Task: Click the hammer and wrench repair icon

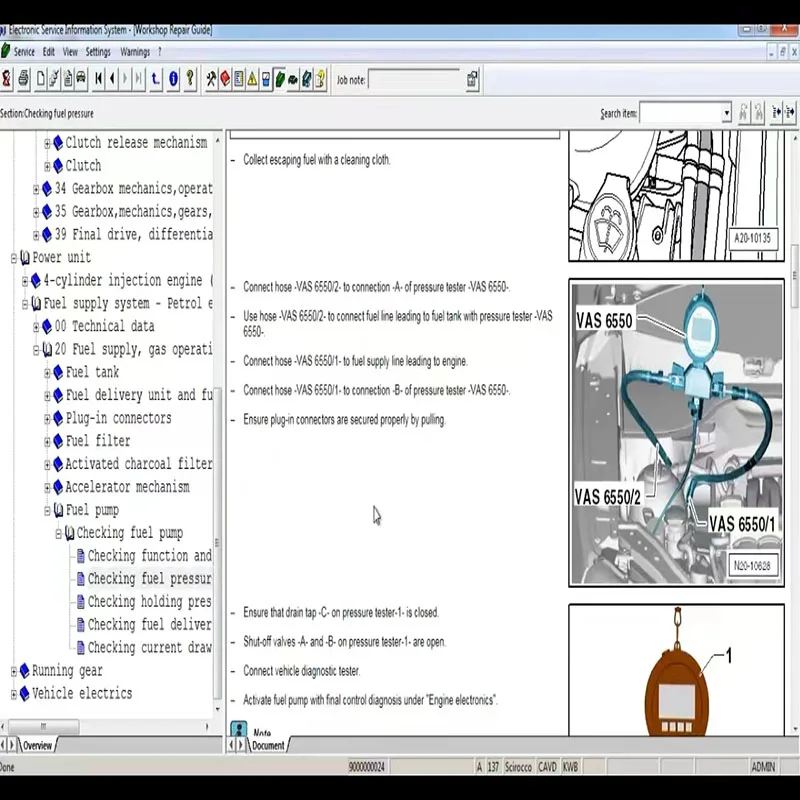Action: pos(211,78)
